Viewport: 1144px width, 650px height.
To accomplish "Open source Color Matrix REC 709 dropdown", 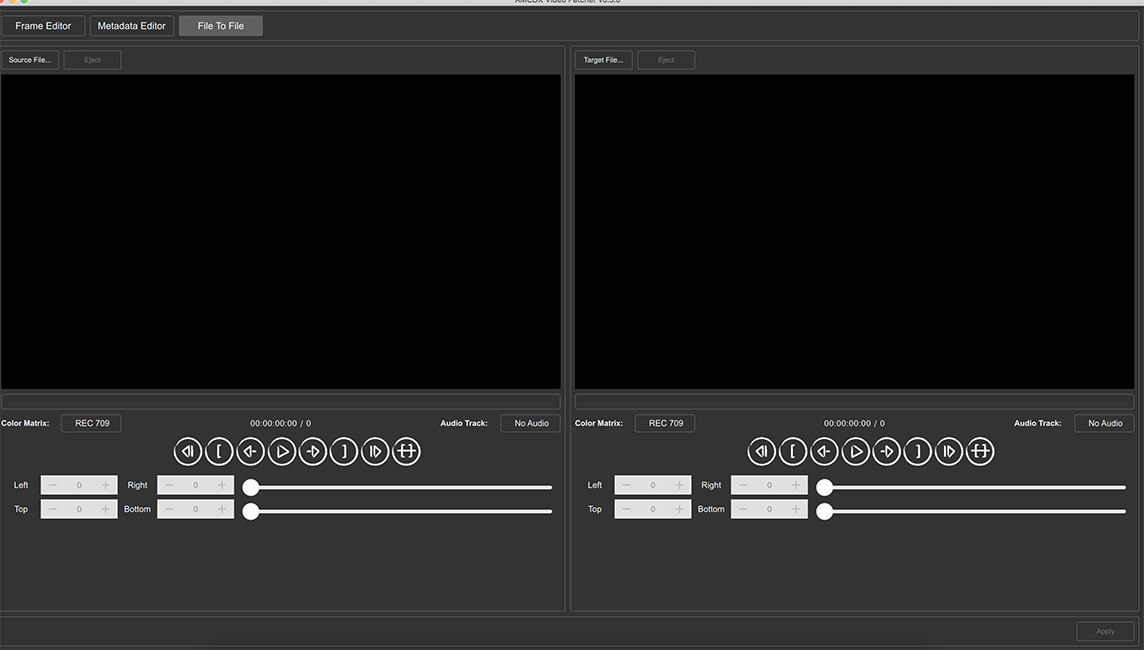I will [x=92, y=423].
